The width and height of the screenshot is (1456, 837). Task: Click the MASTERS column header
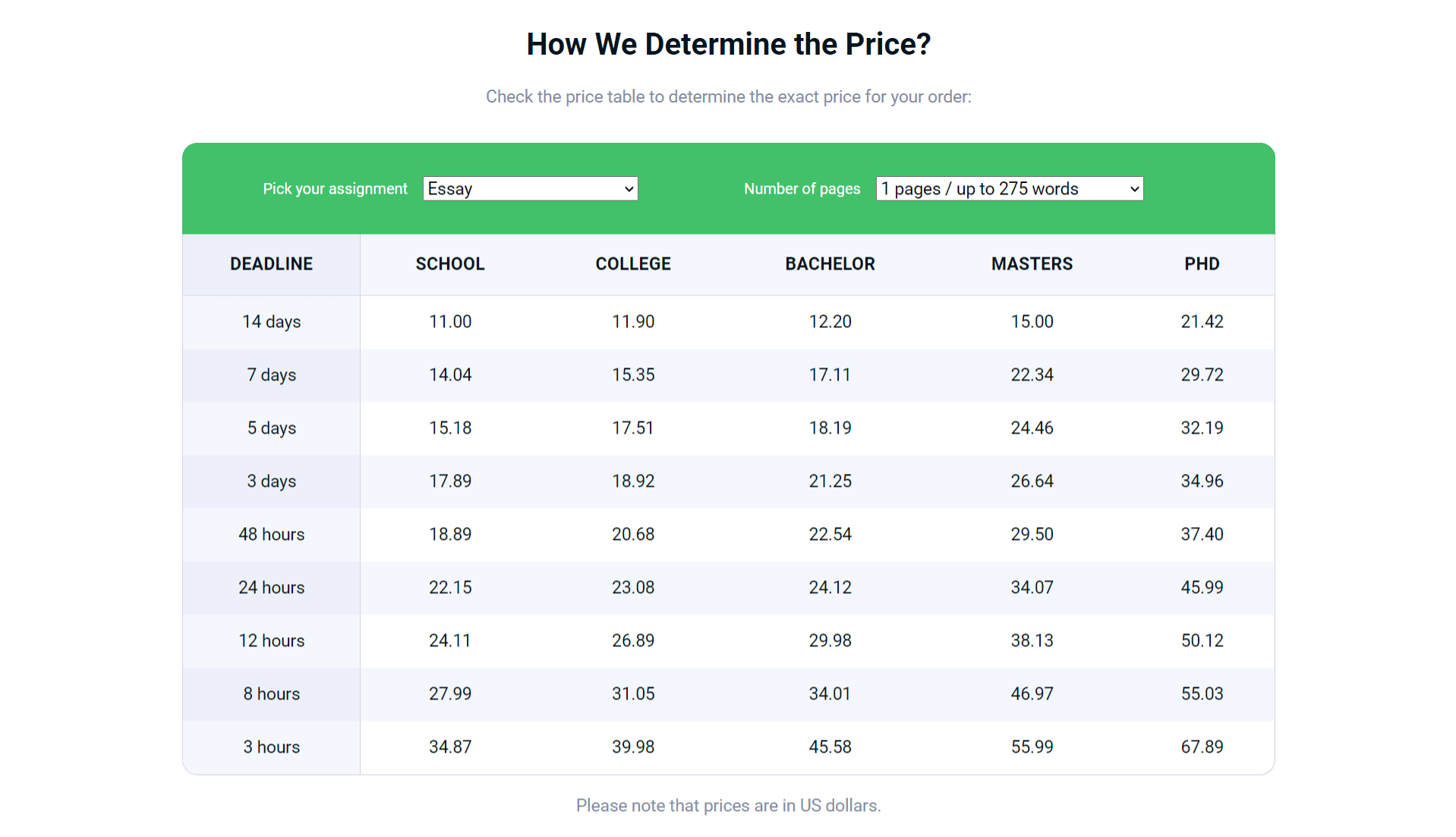tap(1032, 264)
